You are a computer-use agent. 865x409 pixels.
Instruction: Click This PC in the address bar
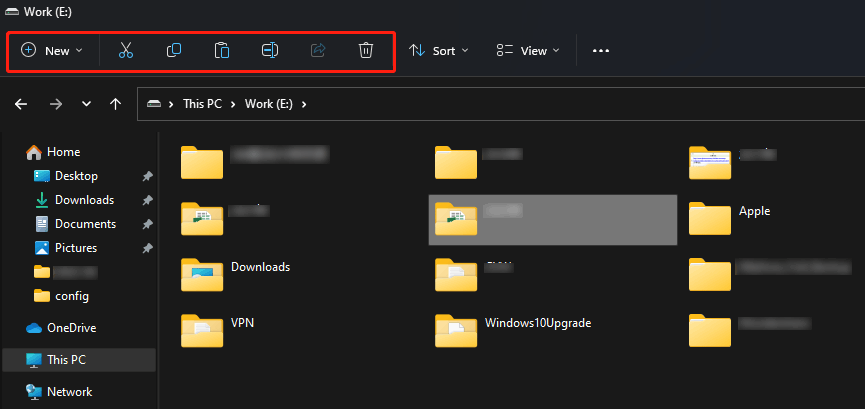(202, 104)
